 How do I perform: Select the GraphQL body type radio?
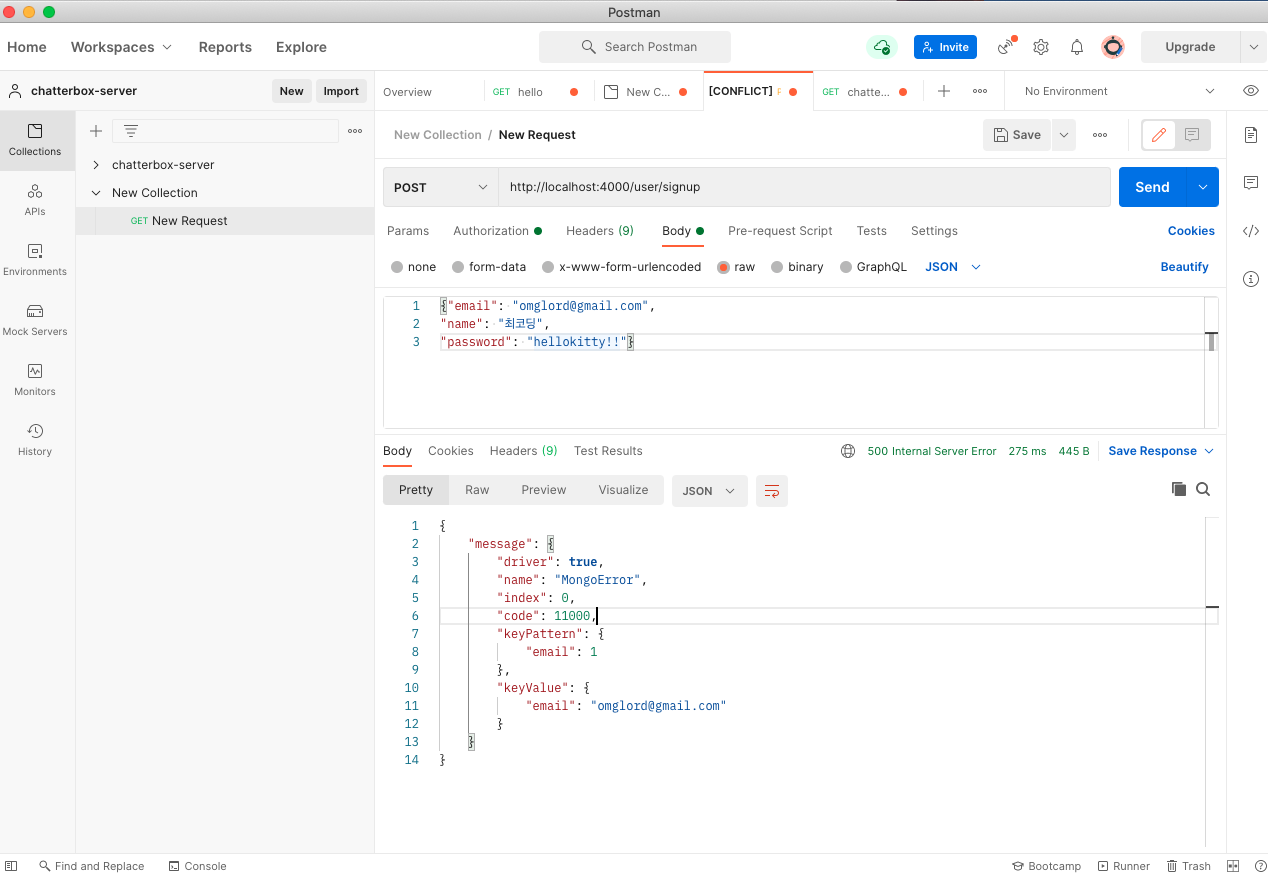click(846, 267)
